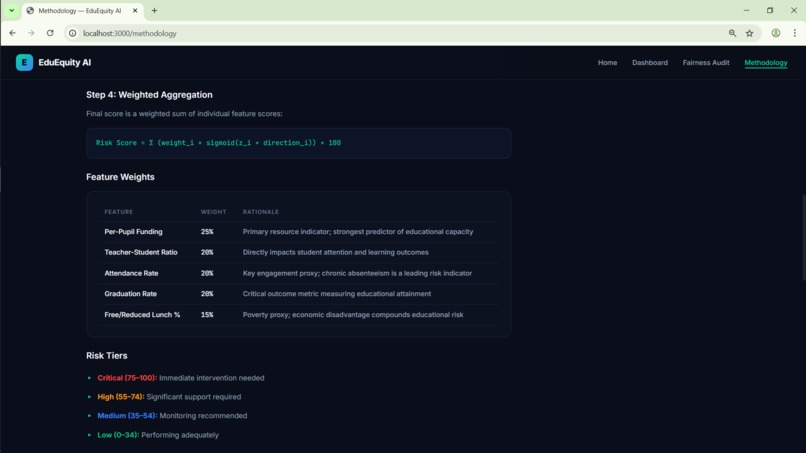Viewport: 806px width, 453px height.
Task: Click the Feature Weights heading
Action: pos(120,177)
